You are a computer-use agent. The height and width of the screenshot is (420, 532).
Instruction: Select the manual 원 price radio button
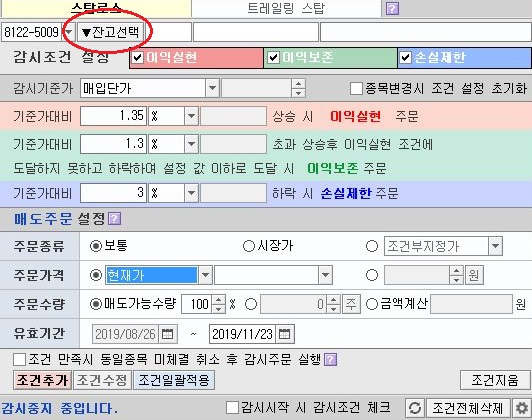pos(372,275)
